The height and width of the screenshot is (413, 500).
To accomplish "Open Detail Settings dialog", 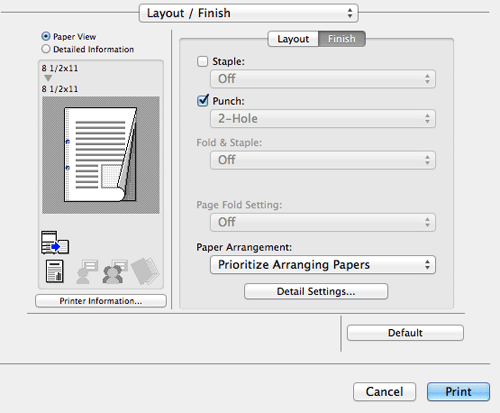I will 316,291.
